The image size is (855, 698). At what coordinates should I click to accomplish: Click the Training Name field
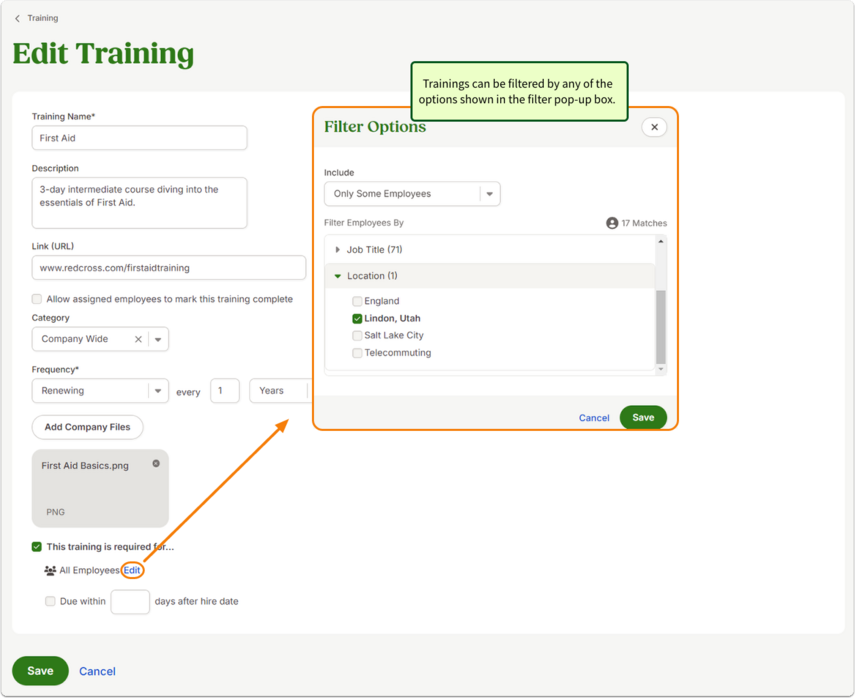coord(139,138)
